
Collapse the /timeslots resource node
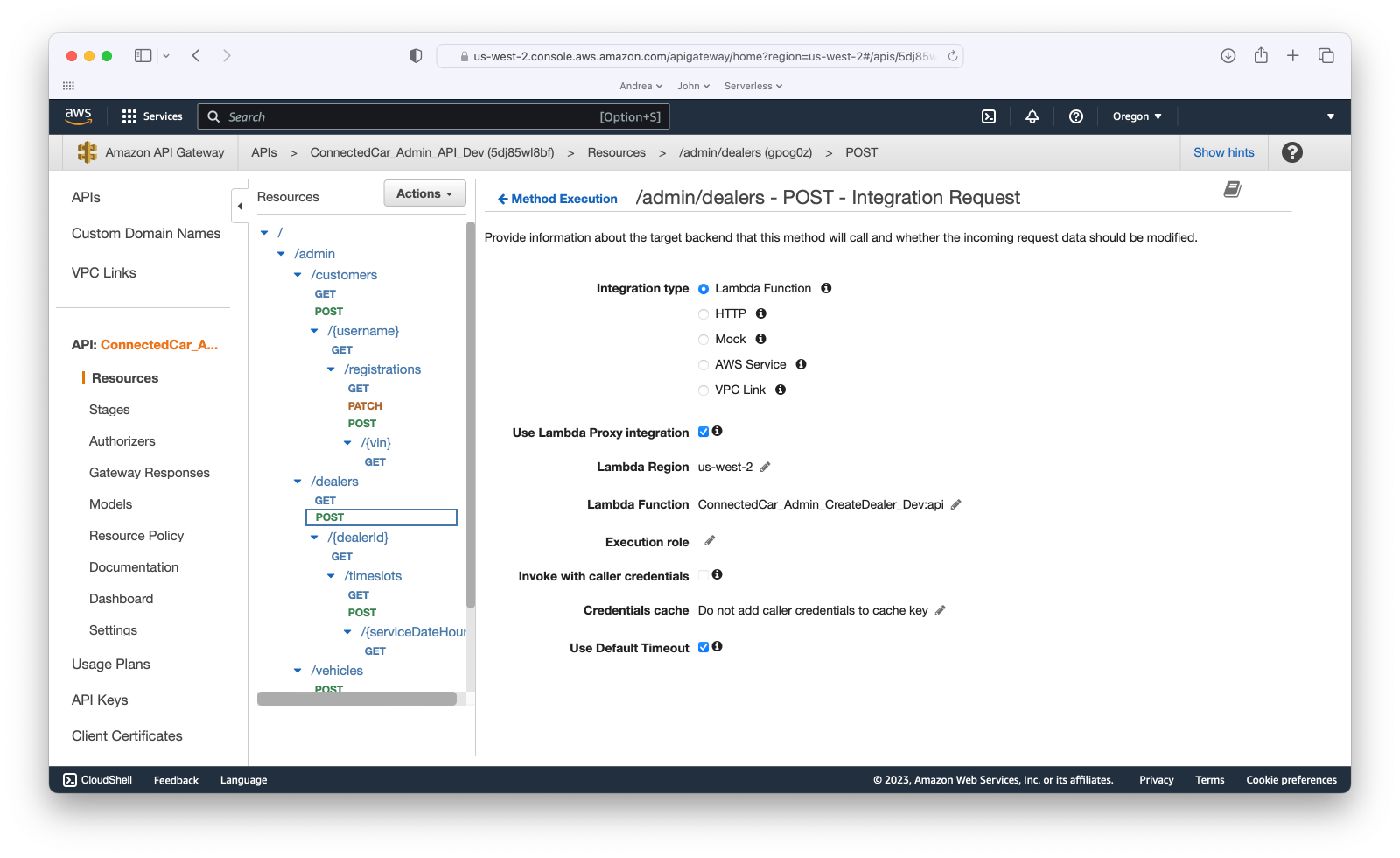coord(331,576)
